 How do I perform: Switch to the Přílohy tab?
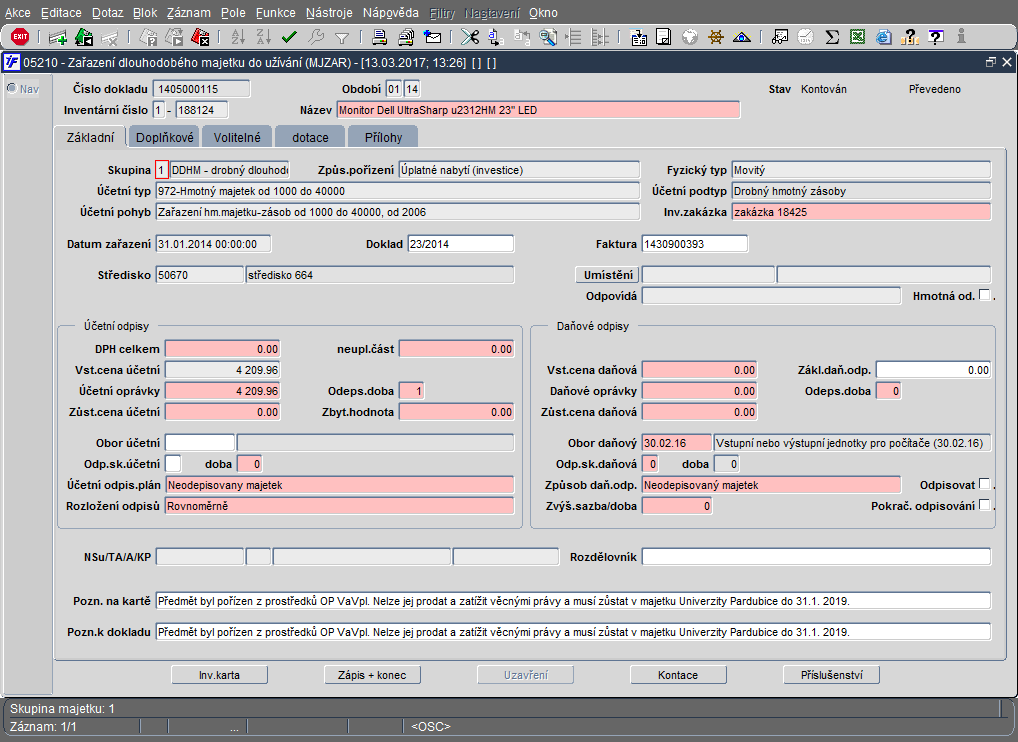tap(385, 137)
